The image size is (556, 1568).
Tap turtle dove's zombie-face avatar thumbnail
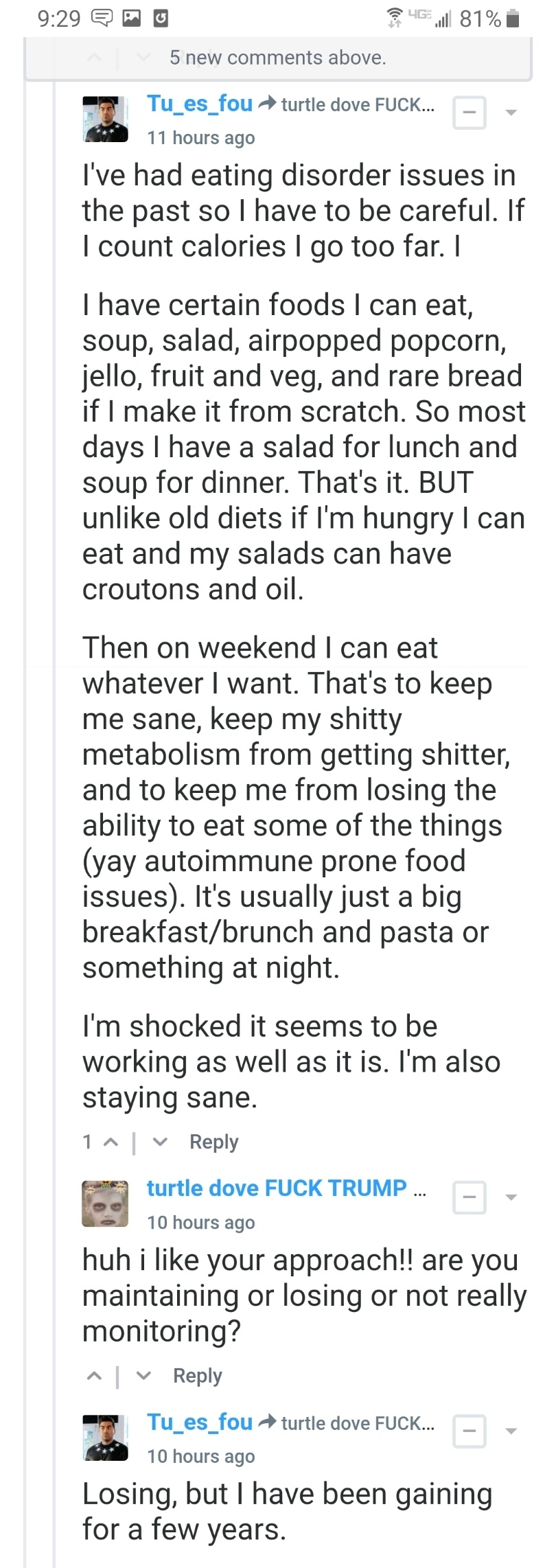(x=105, y=1203)
